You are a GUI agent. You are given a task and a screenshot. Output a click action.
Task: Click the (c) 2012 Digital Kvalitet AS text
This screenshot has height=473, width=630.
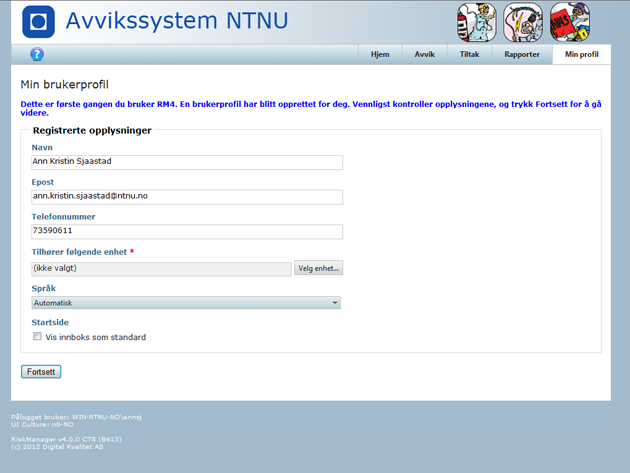[x=57, y=446]
